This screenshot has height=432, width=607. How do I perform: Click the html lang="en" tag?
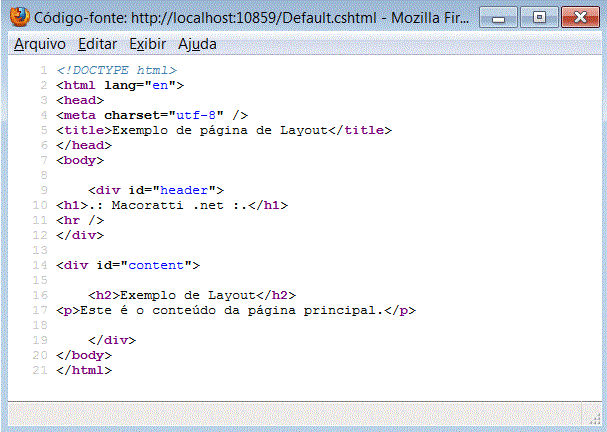(x=120, y=85)
